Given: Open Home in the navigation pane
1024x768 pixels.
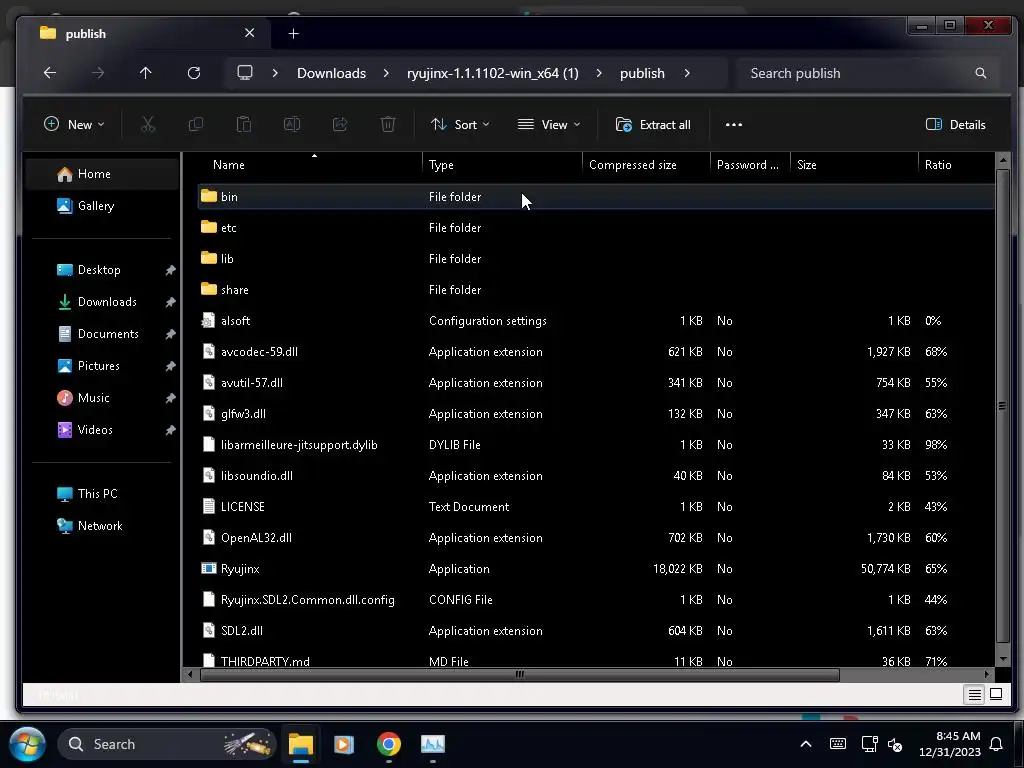Looking at the screenshot, I should (101, 174).
